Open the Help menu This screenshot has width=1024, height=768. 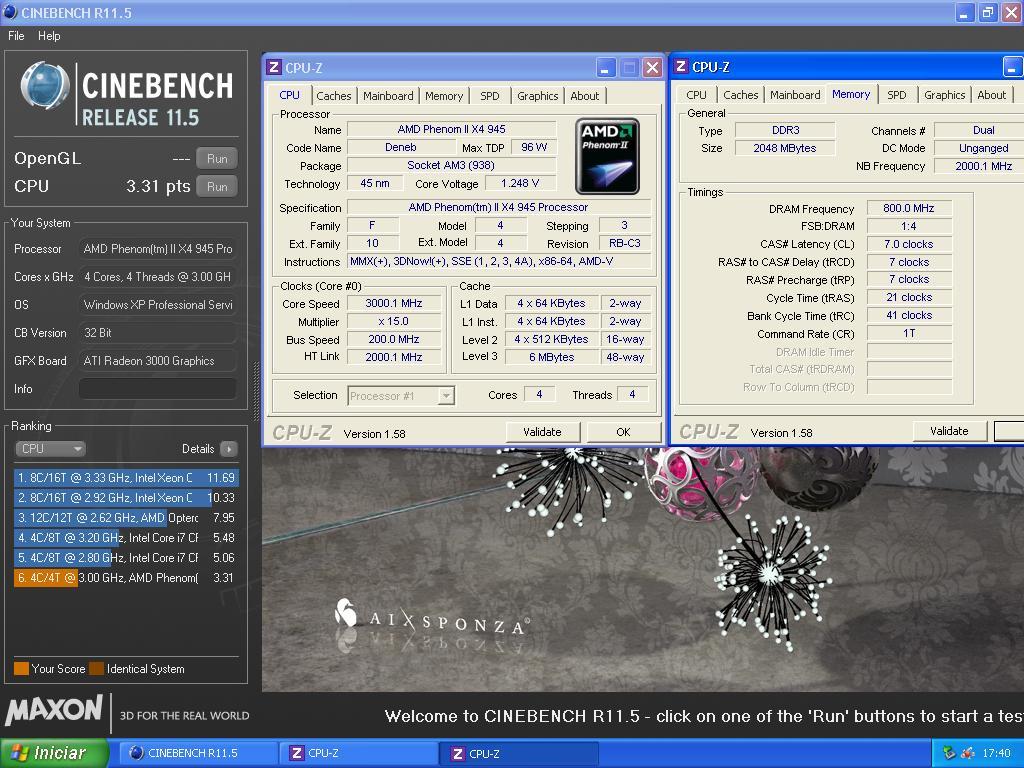point(49,36)
